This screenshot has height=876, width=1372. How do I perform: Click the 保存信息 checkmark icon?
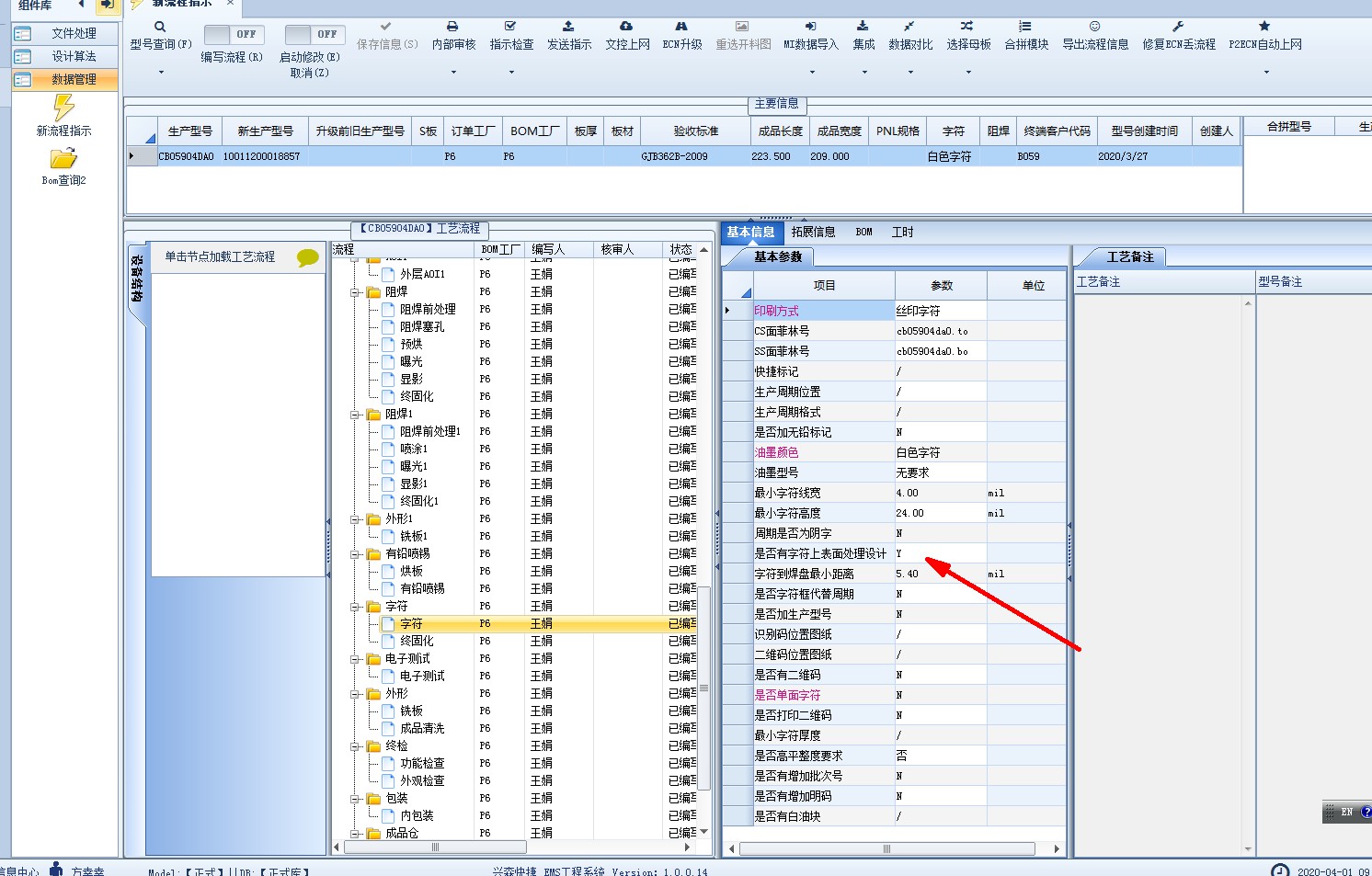pyautogui.click(x=386, y=27)
